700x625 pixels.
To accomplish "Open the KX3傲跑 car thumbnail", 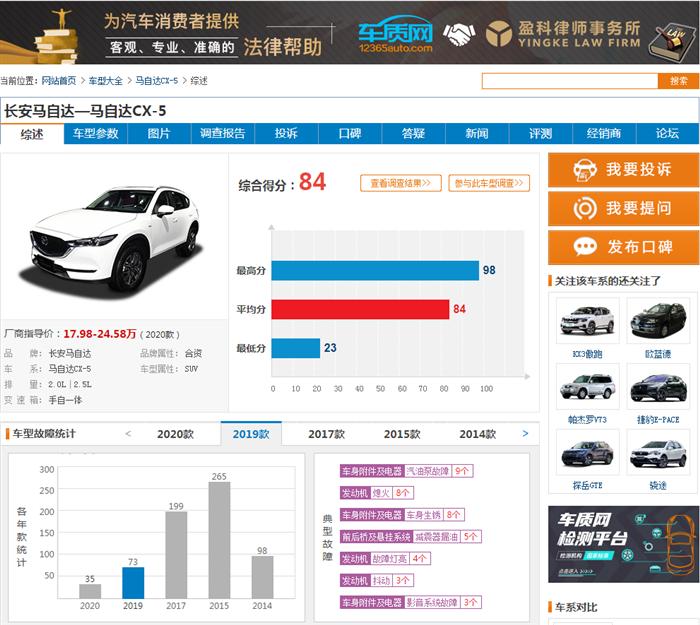I will tap(588, 321).
